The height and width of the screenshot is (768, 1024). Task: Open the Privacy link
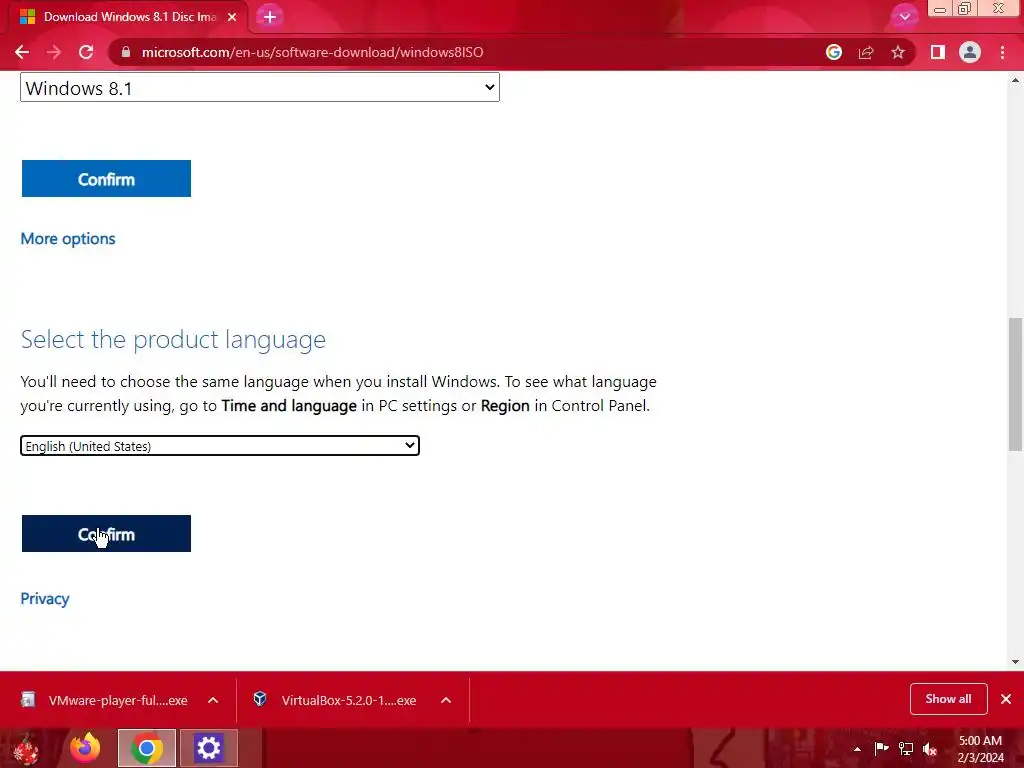click(45, 598)
